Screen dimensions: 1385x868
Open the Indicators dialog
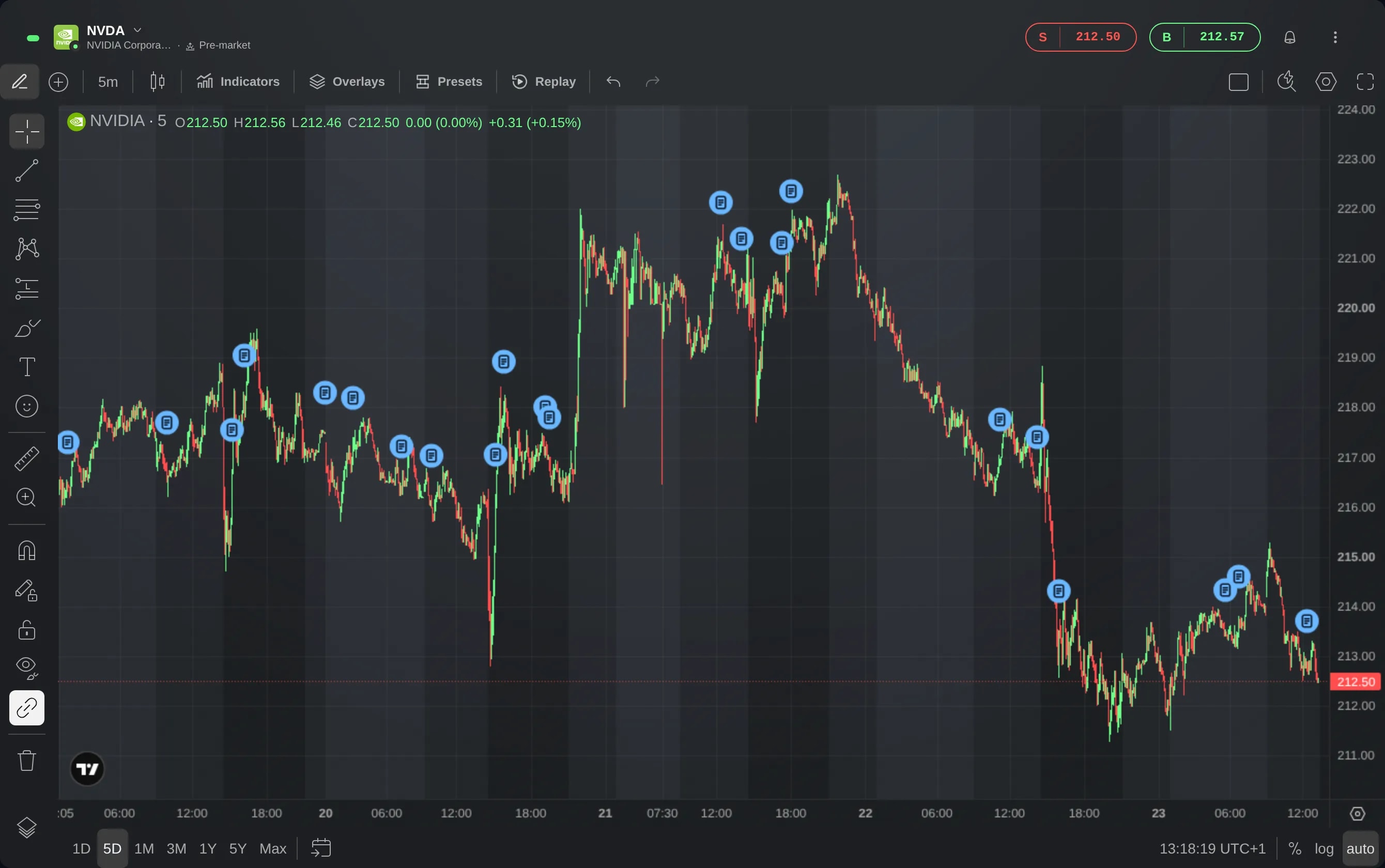point(238,82)
